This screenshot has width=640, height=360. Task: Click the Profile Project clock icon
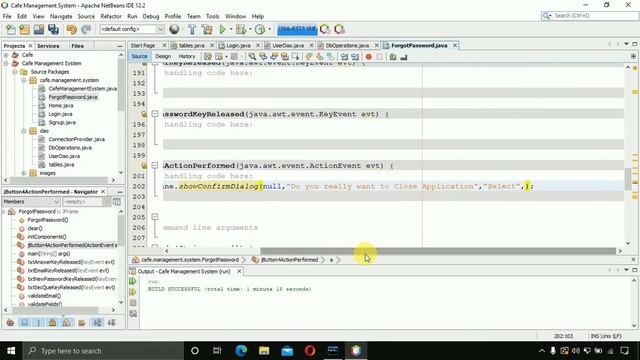tap(260, 29)
